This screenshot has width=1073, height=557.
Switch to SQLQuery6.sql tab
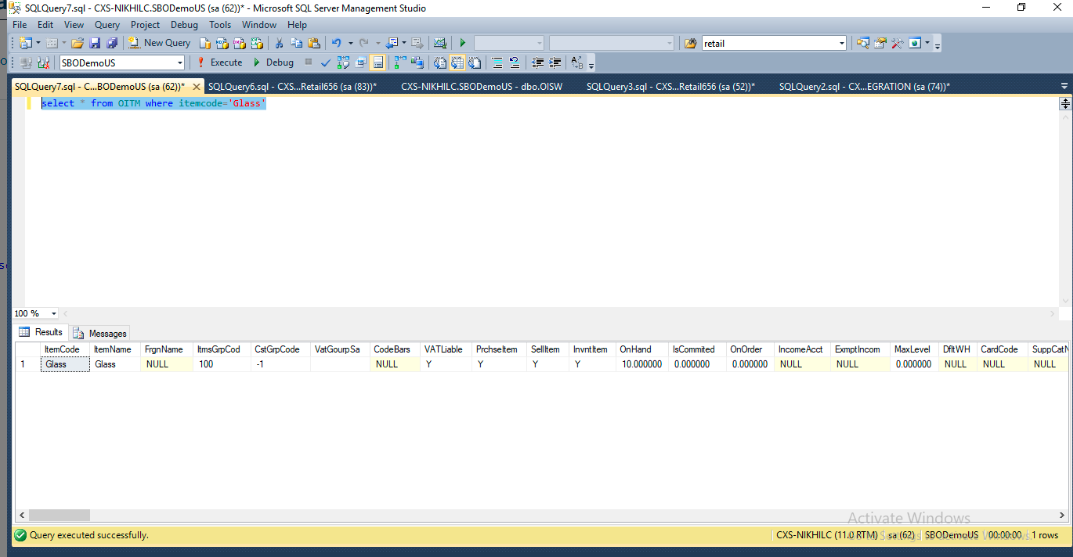(292, 87)
